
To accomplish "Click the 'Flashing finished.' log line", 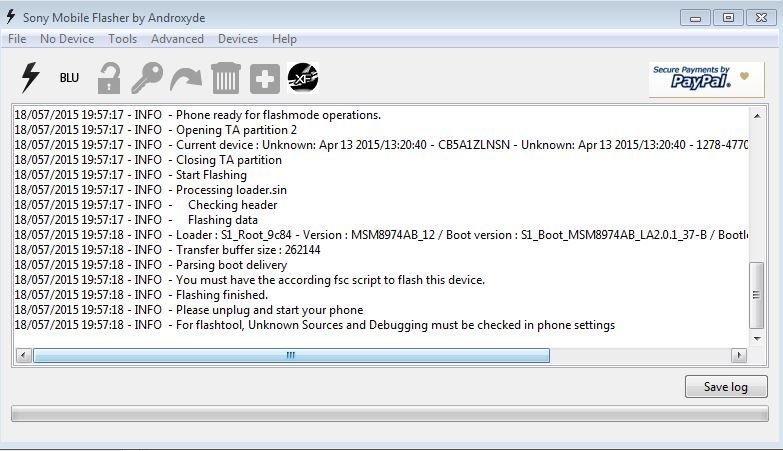I will coord(141,295).
